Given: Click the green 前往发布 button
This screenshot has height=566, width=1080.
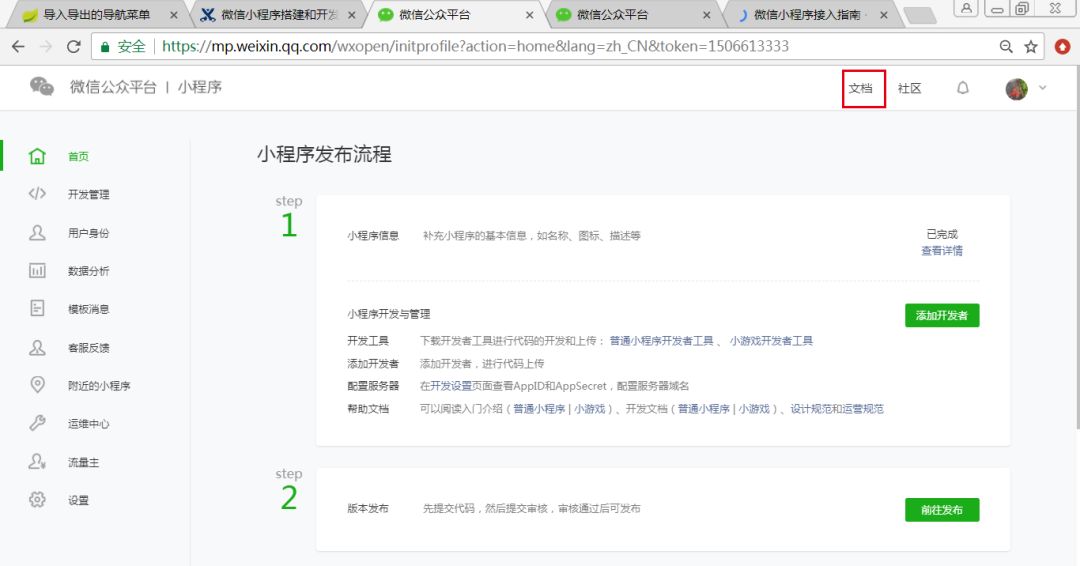Looking at the screenshot, I should (x=942, y=510).
